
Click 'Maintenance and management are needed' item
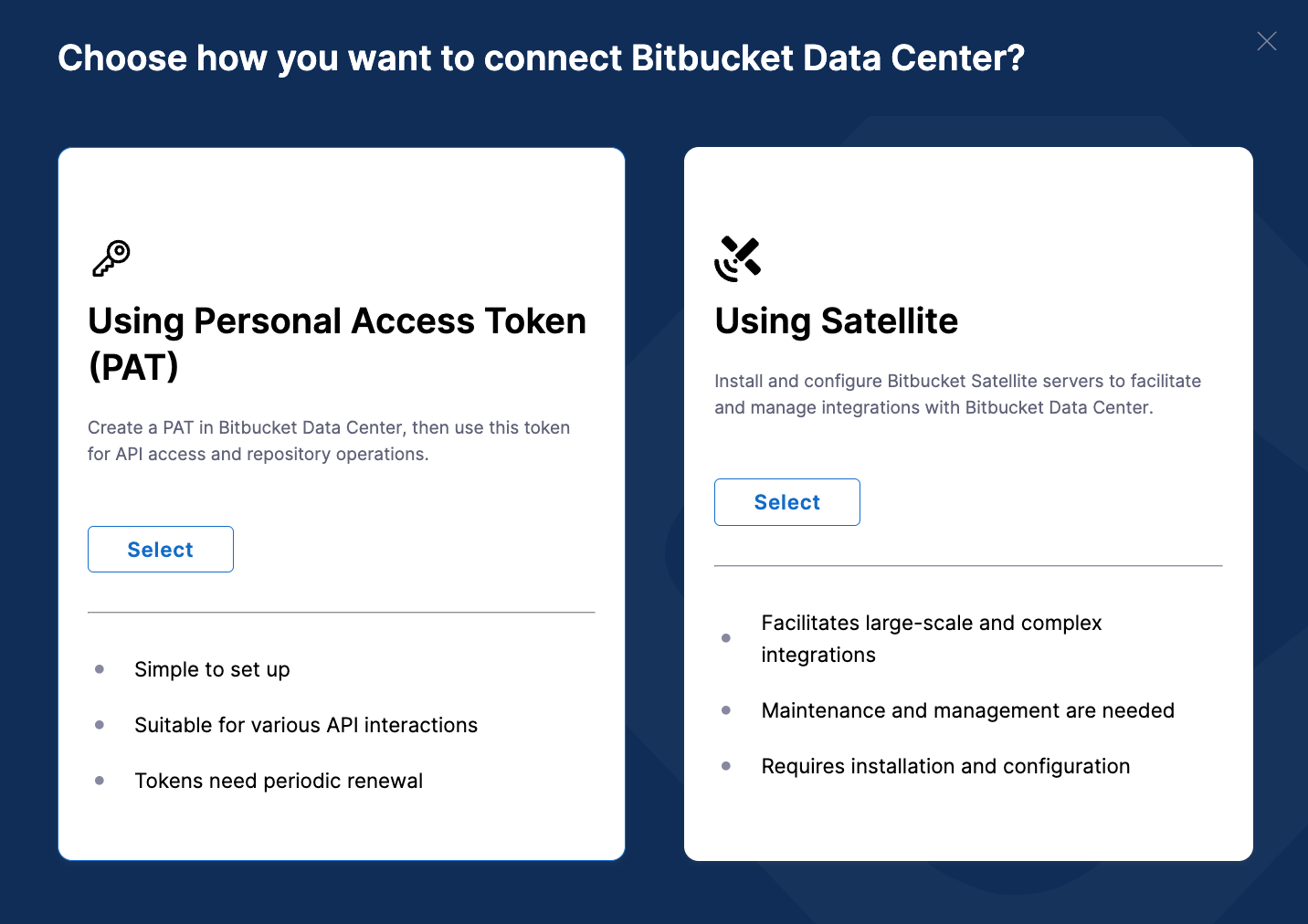968,710
